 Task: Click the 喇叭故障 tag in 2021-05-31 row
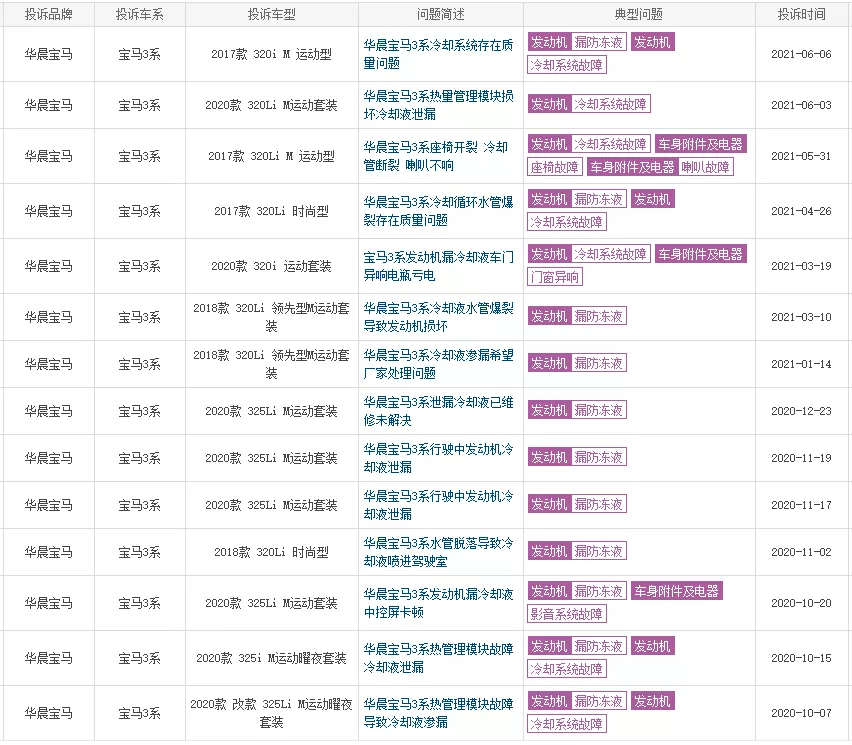(x=706, y=167)
